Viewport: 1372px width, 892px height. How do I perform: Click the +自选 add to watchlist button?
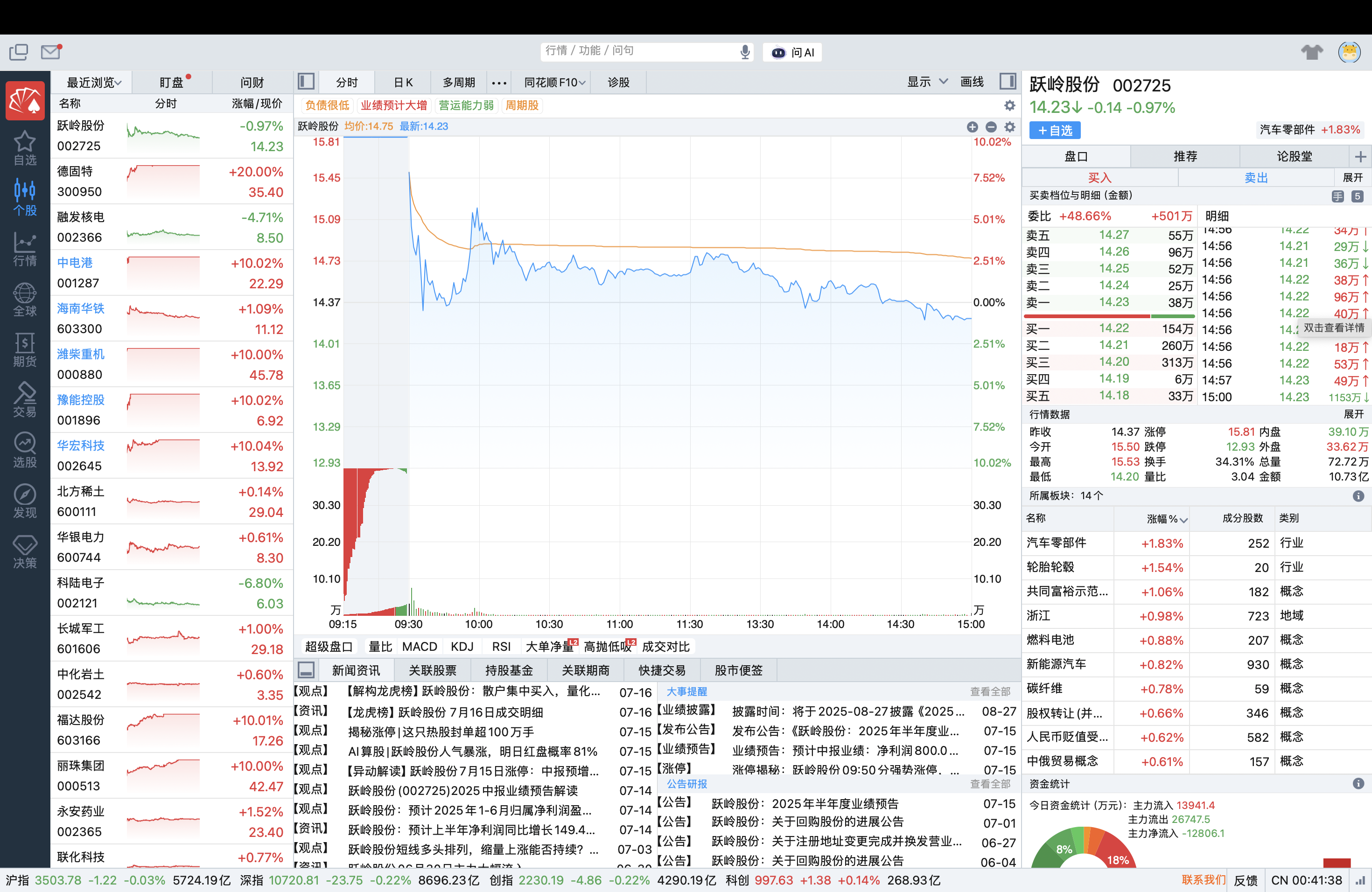coord(1054,130)
